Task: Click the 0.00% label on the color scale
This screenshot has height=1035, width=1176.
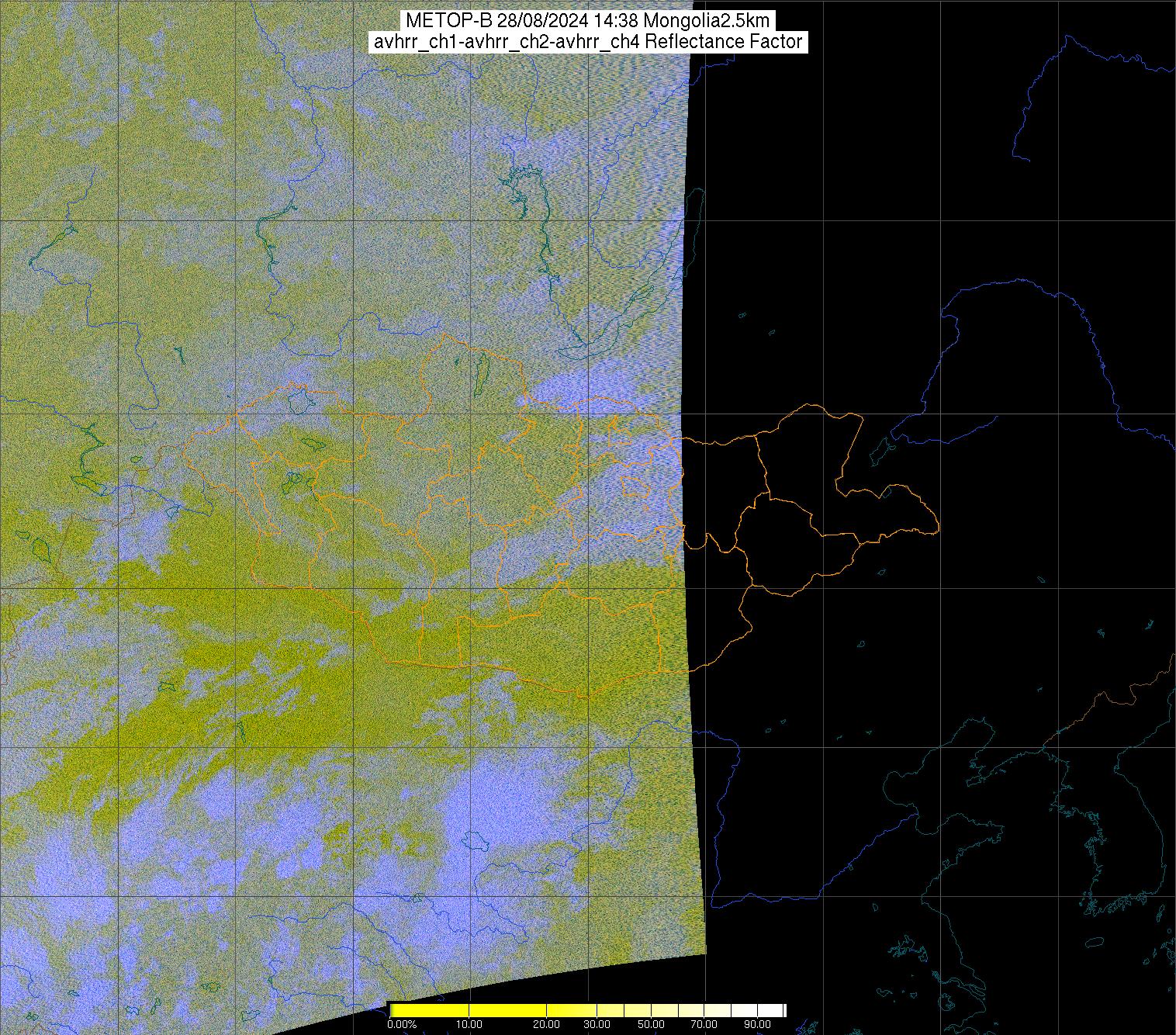Action: point(402,1024)
